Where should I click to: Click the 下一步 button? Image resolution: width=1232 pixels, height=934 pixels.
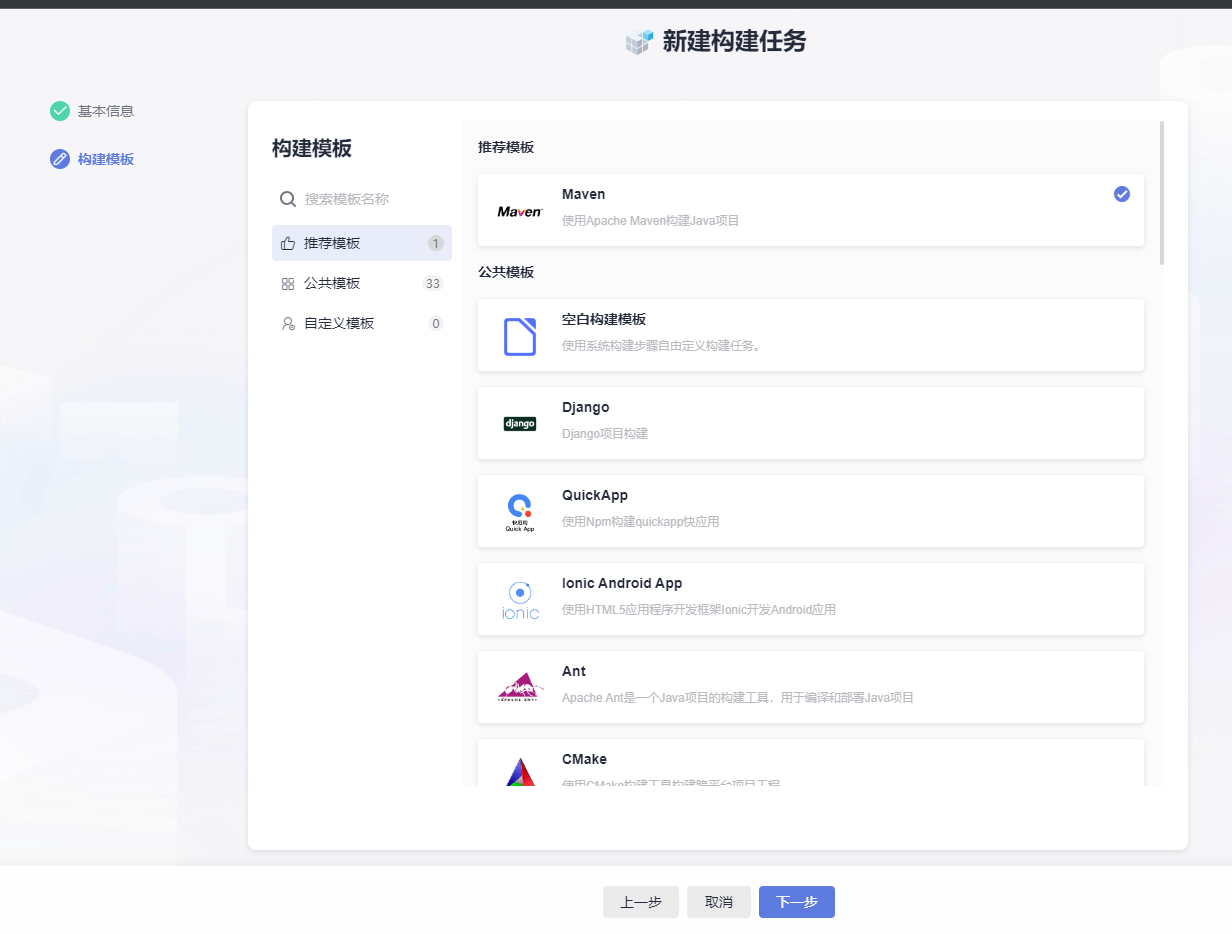[x=797, y=902]
